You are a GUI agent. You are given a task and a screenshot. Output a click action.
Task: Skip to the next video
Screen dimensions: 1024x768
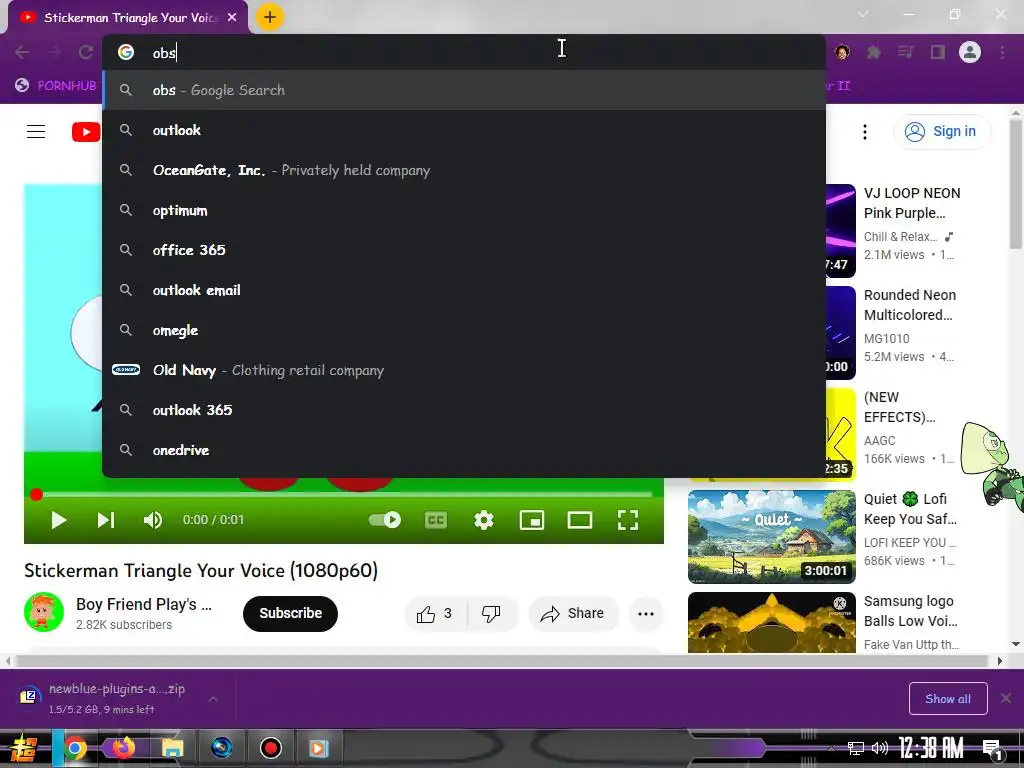(106, 520)
